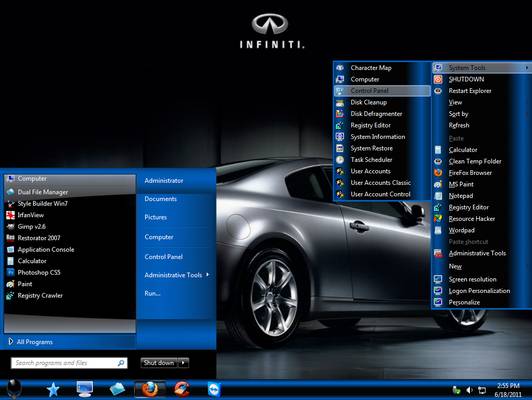This screenshot has height=400, width=532.
Task: Open Control Panel in the Start menu right pane
Action: 164,257
